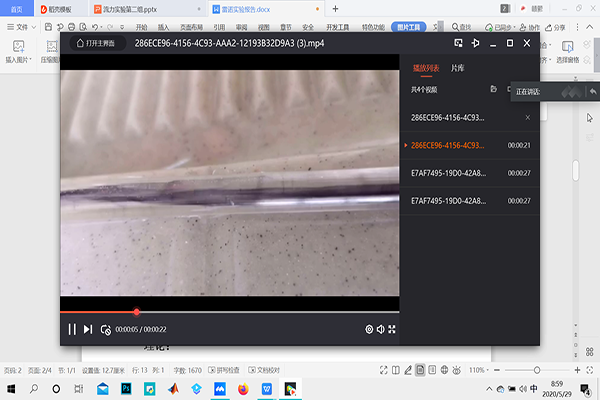The image size is (600, 400).
Task: Open player settings gear icon
Action: click(x=369, y=329)
